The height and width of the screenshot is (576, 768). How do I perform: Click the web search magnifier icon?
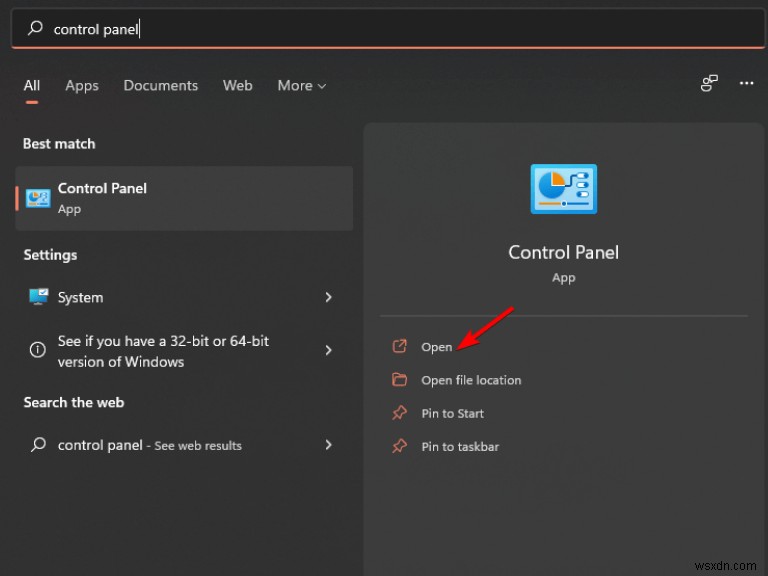coord(38,445)
